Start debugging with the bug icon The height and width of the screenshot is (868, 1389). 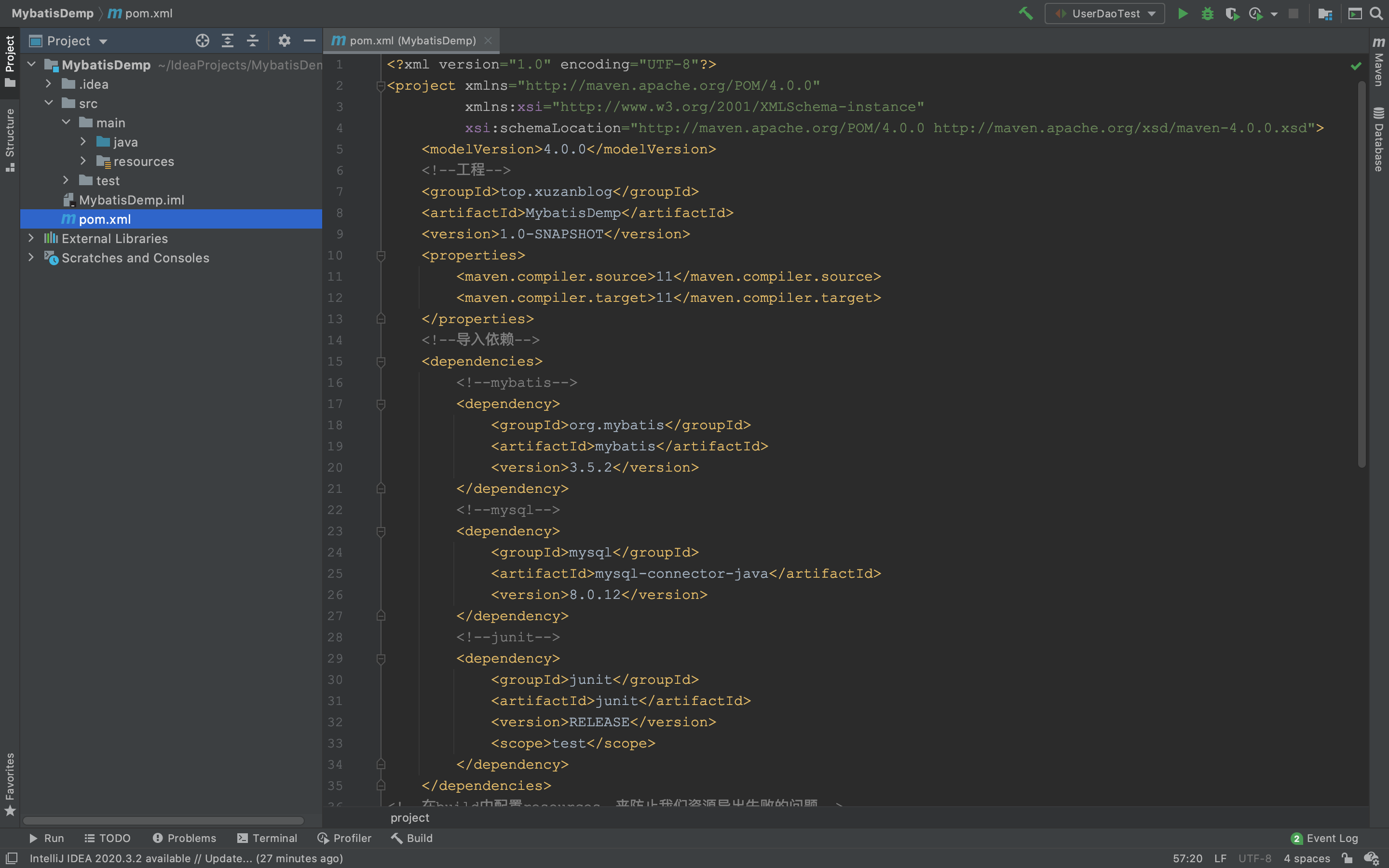pyautogui.click(x=1207, y=13)
